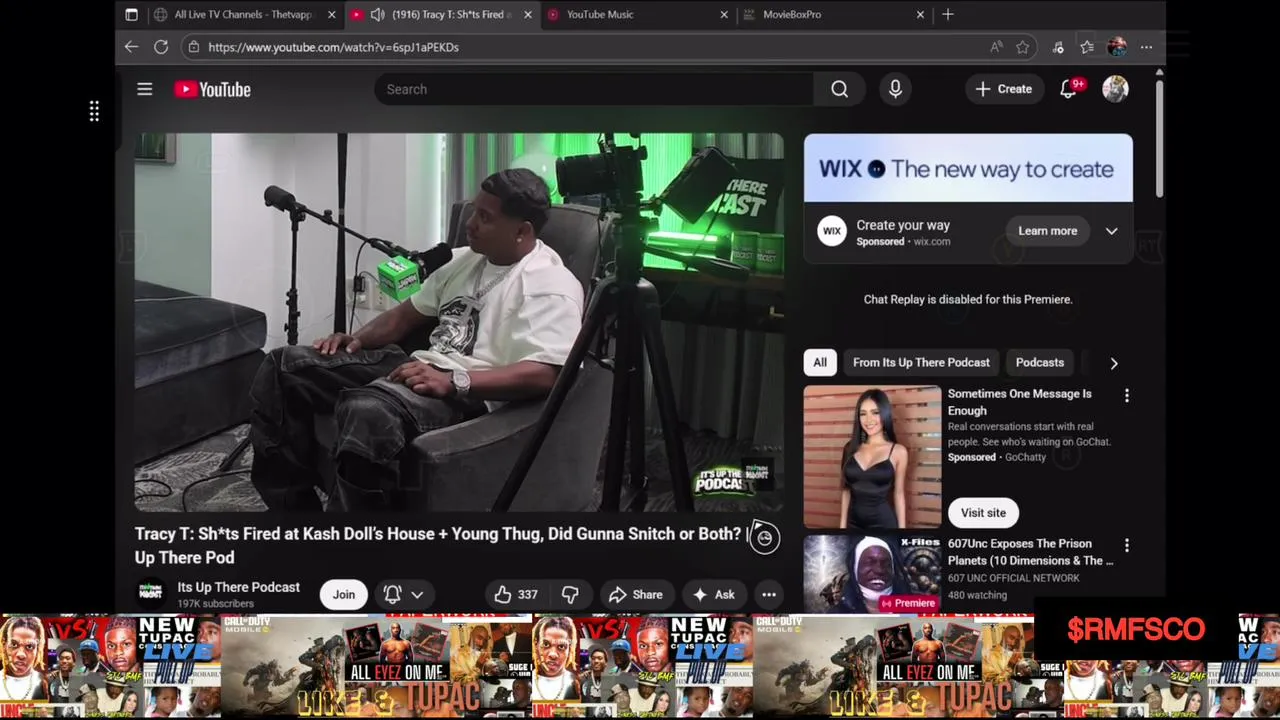Image resolution: width=1280 pixels, height=720 pixels.
Task: Open the YouTube notifications bell
Action: tap(1068, 89)
